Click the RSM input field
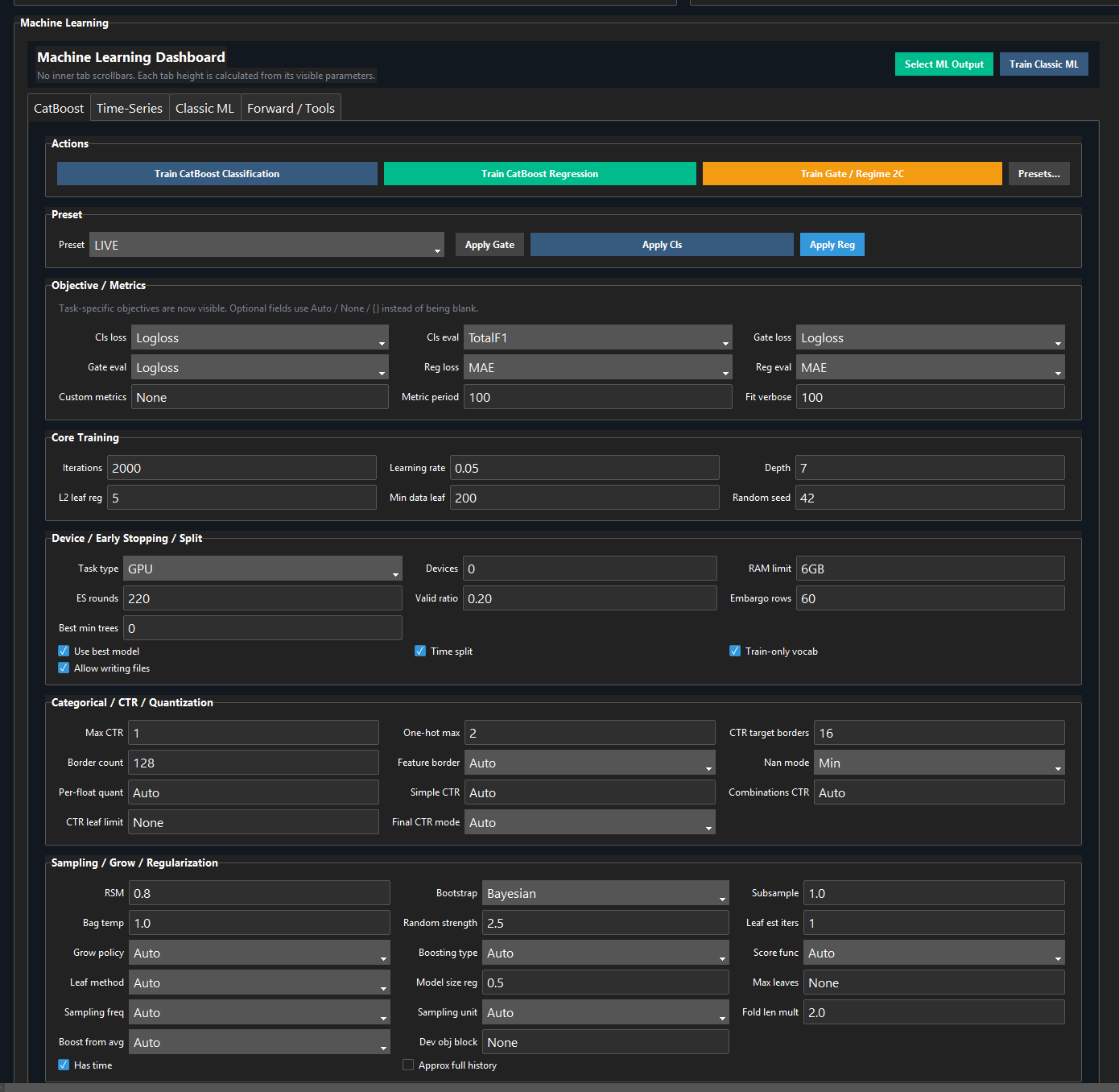Screen dimensions: 1119x1092 (x=259, y=893)
